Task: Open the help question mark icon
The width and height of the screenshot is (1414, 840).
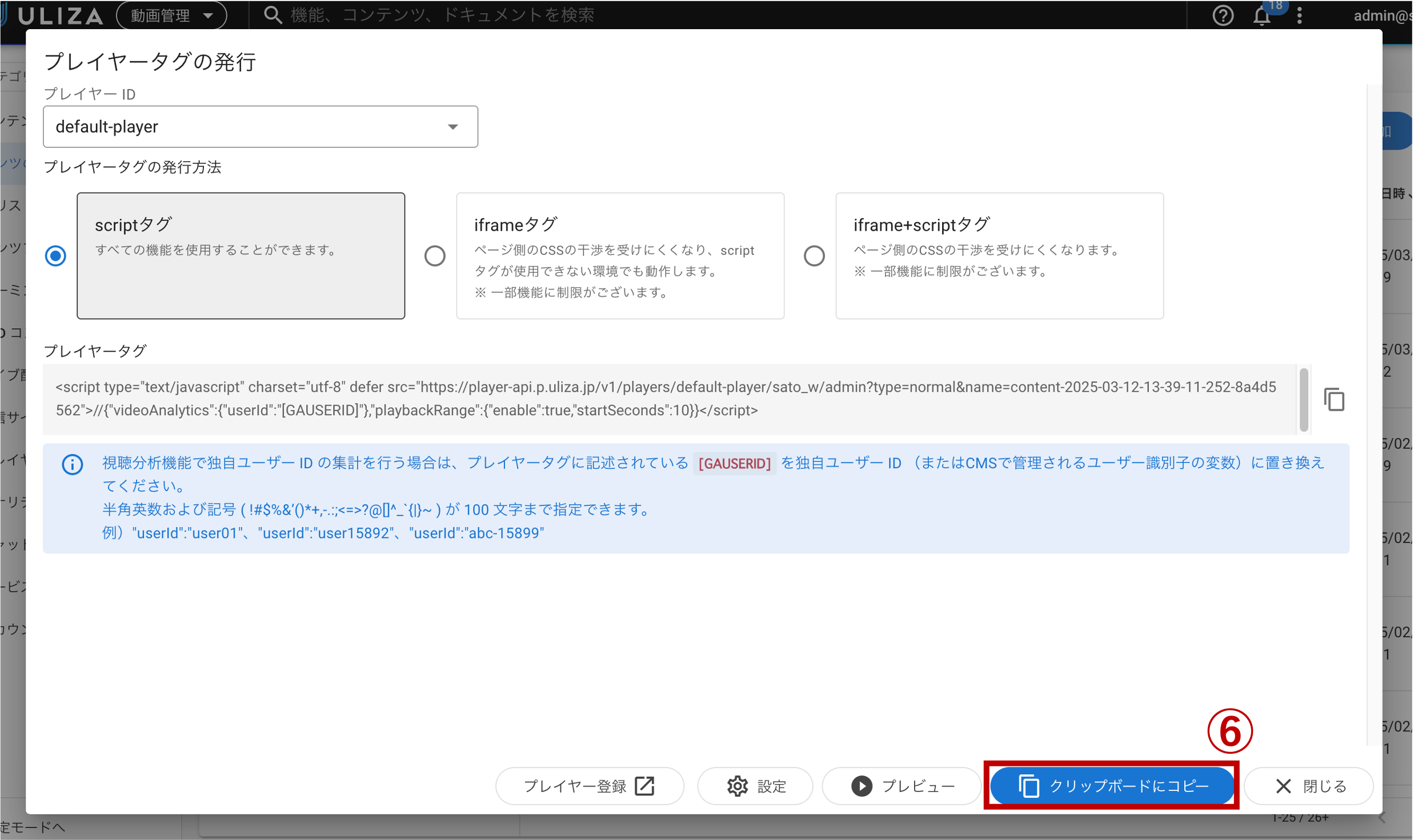Action: pos(1223,15)
